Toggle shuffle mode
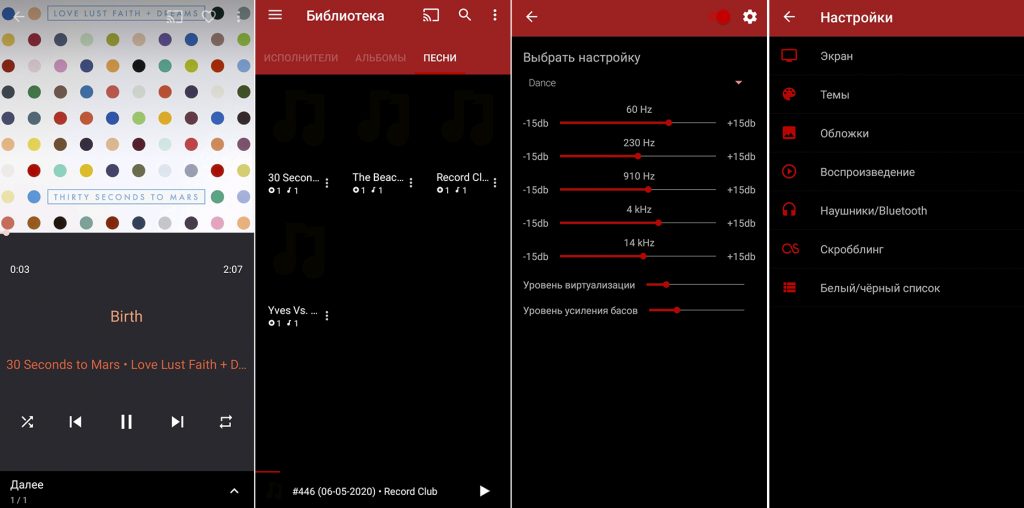This screenshot has width=1024, height=508. coord(27,422)
